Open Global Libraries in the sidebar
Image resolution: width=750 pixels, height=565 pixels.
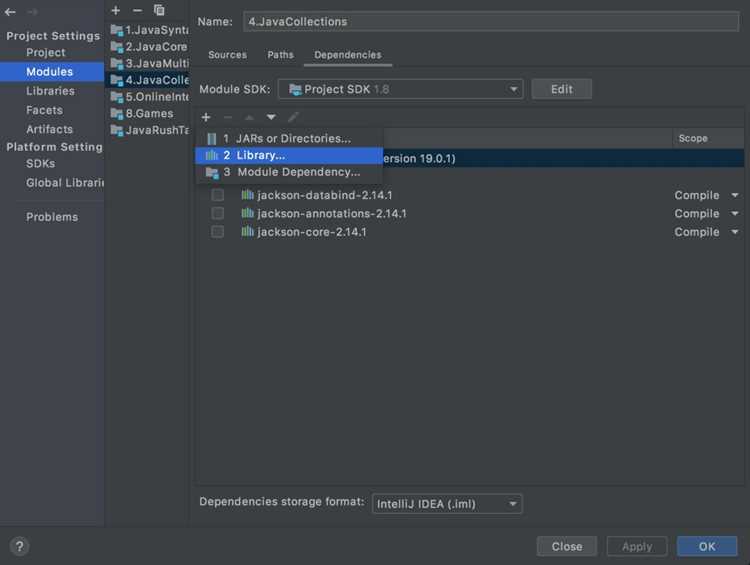click(x=65, y=183)
